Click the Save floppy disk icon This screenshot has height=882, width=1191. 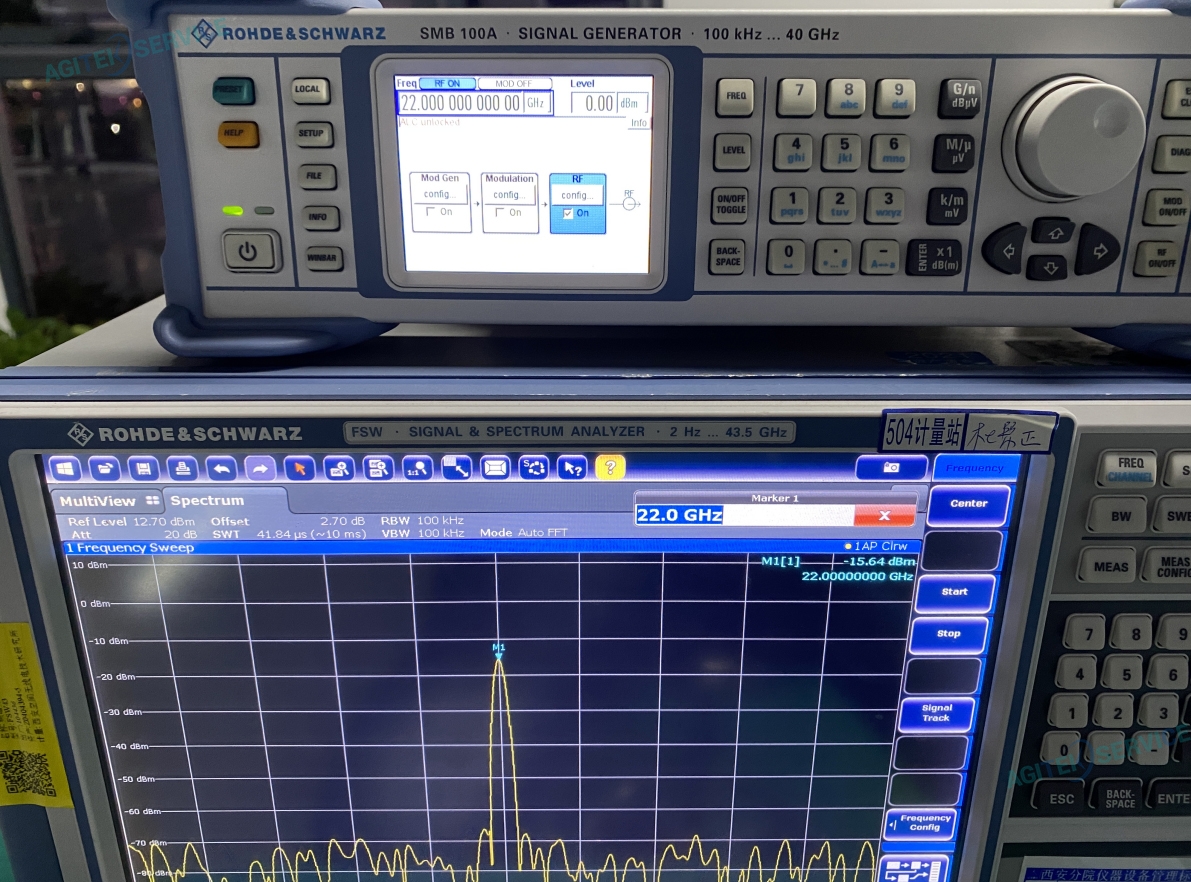coord(143,468)
